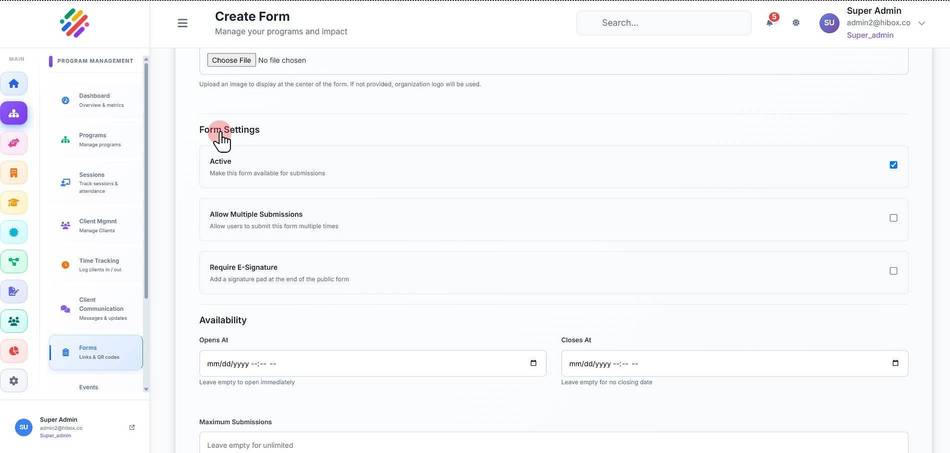Click the Choose File button
This screenshot has width=950, height=453.
point(231,61)
